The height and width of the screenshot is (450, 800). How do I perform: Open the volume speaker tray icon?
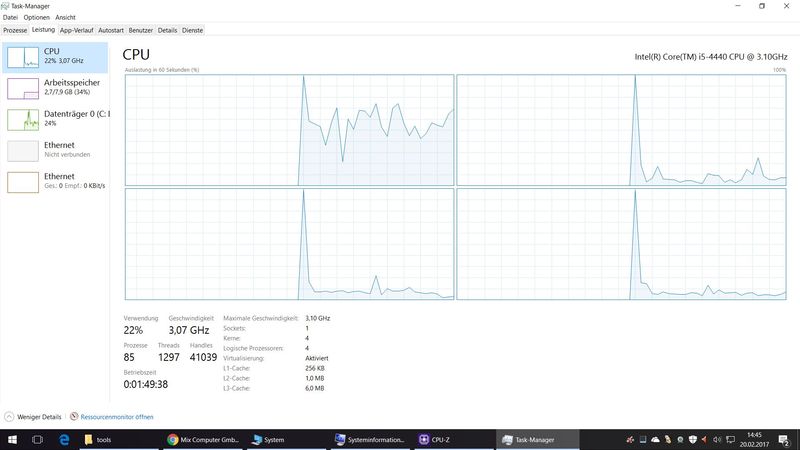pos(717,440)
